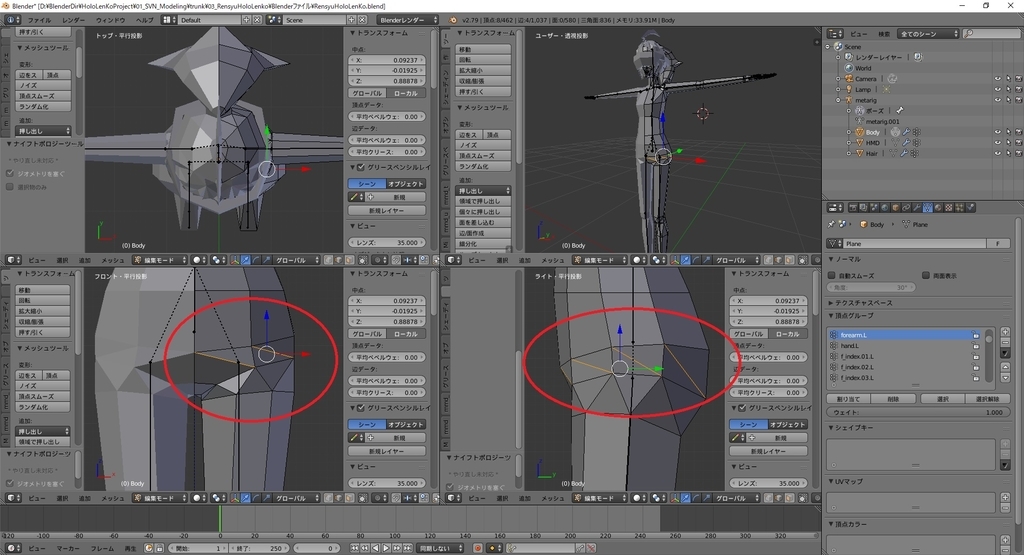
Task: Click the snap magnet icon in the Front view header
Action: pyautogui.click(x=396, y=498)
